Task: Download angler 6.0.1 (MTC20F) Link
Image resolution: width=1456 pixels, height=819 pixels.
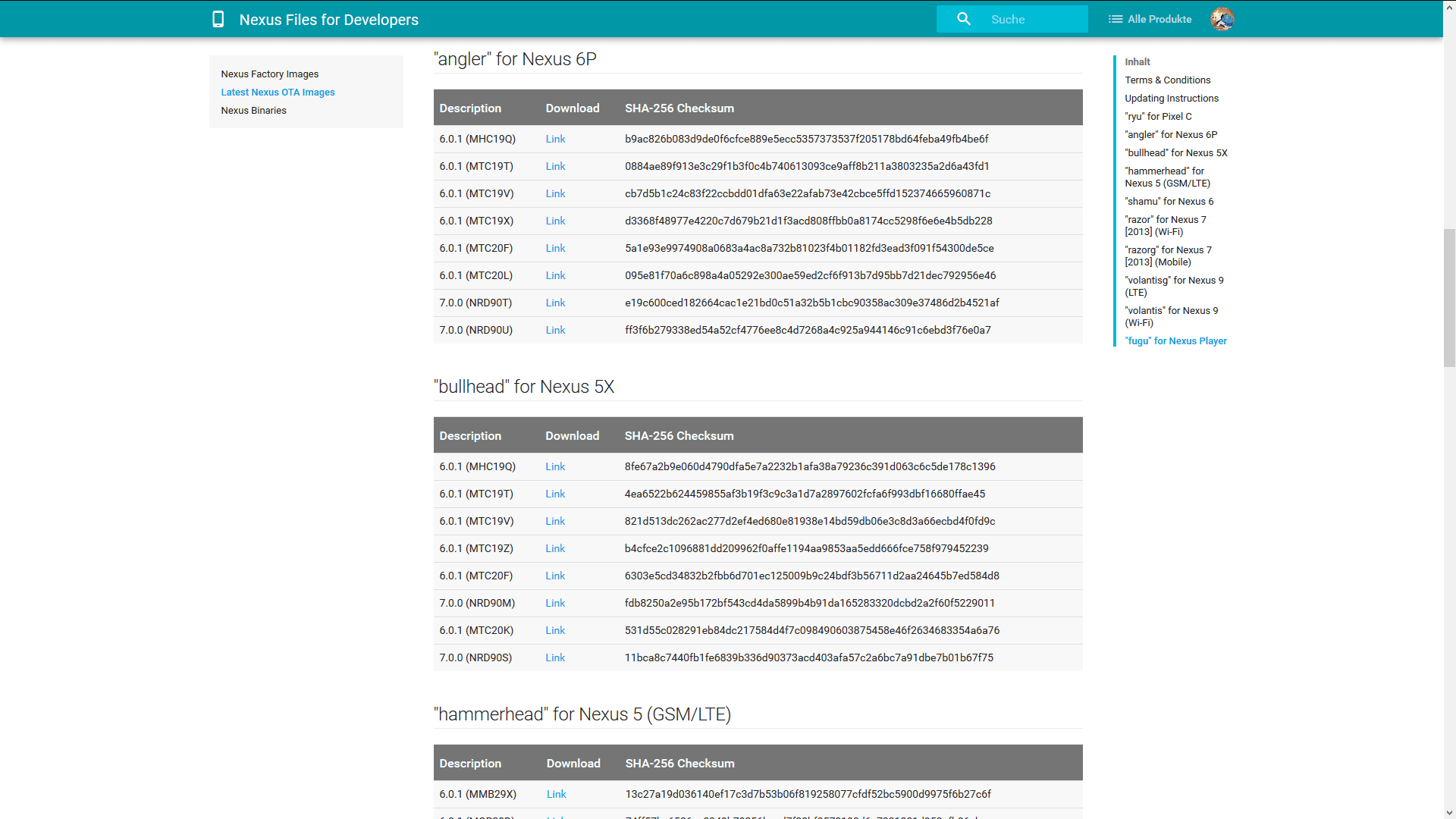Action: [x=555, y=248]
